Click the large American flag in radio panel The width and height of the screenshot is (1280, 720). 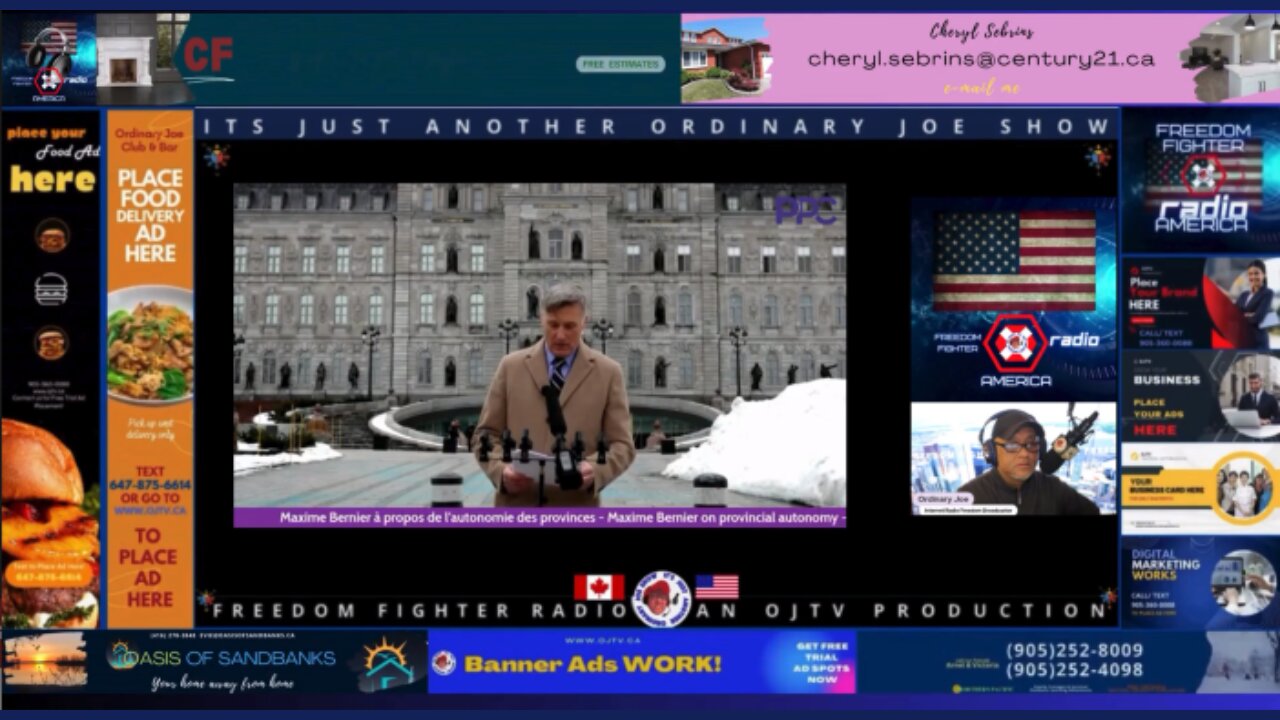[x=1014, y=260]
